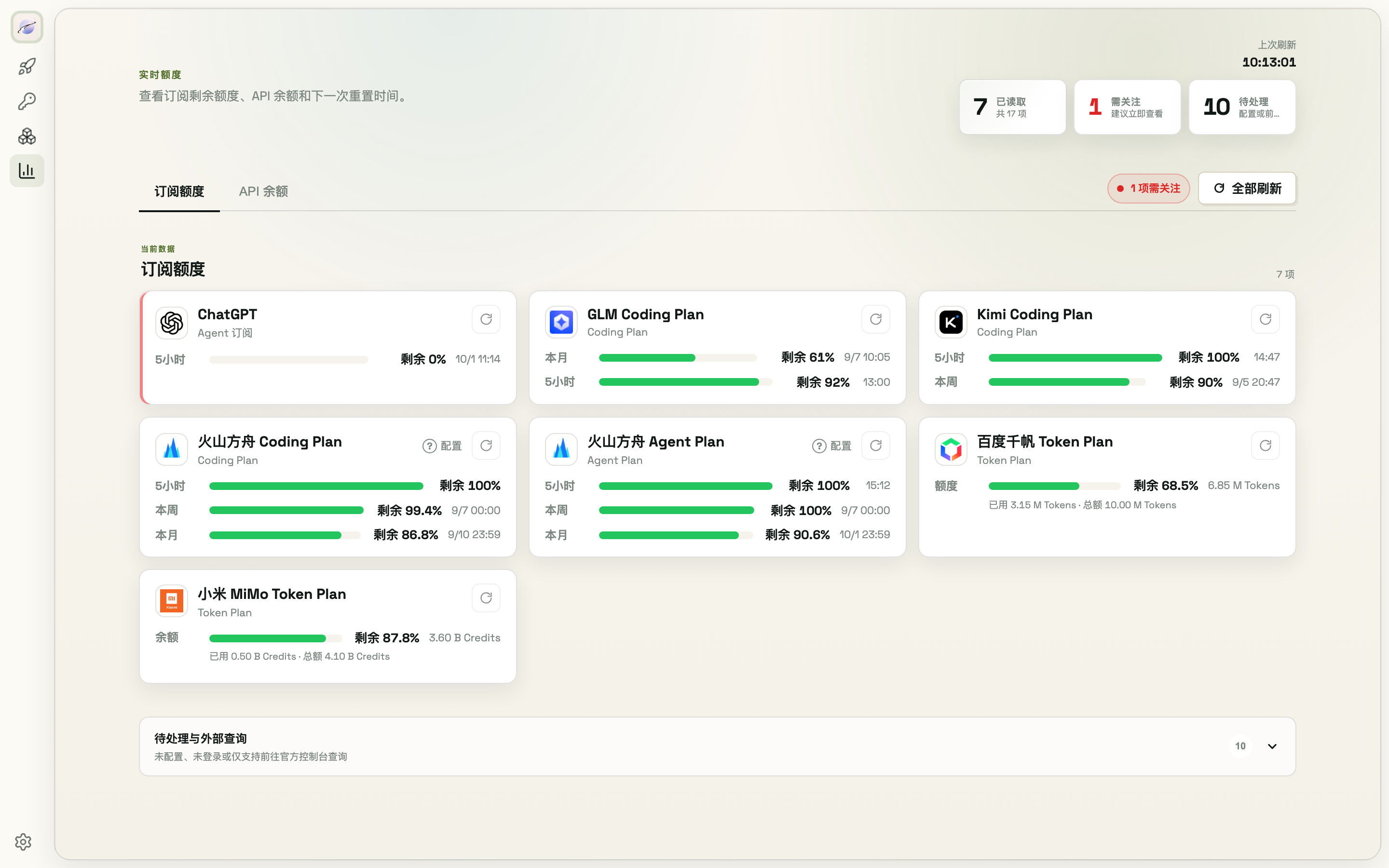Click the 全部刷新 button
This screenshot has height=868, width=1389.
click(1247, 188)
